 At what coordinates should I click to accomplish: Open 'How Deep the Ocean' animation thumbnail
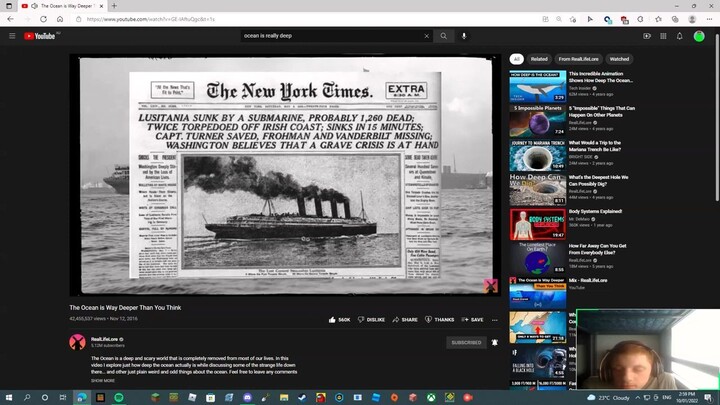538,86
